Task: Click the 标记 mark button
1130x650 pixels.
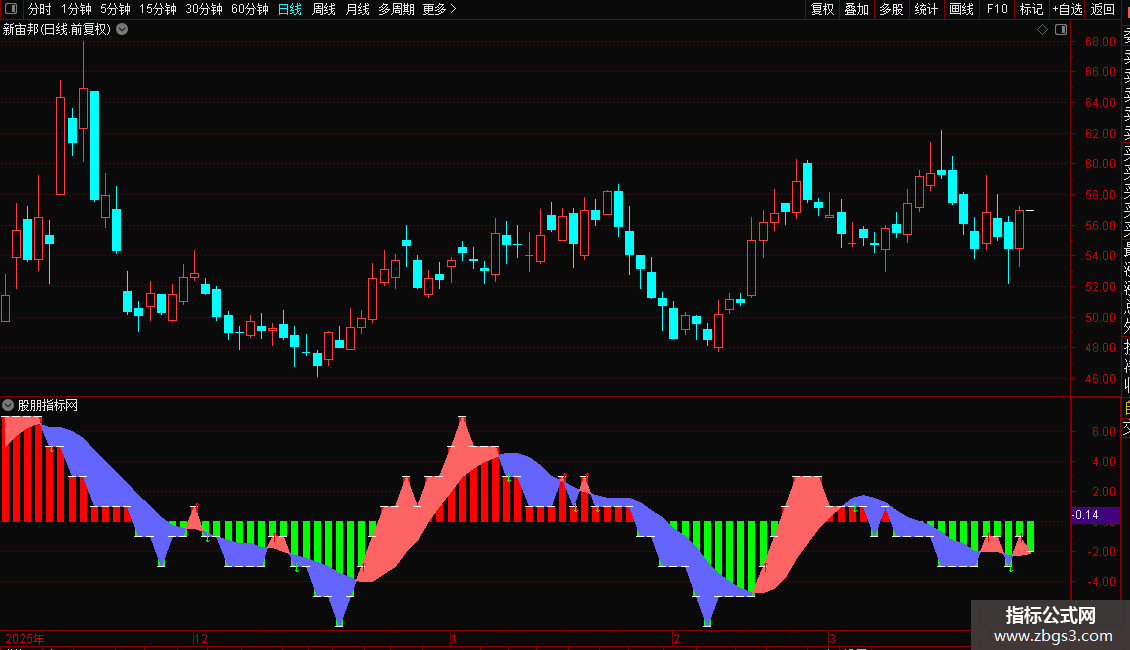Action: pos(1031,9)
